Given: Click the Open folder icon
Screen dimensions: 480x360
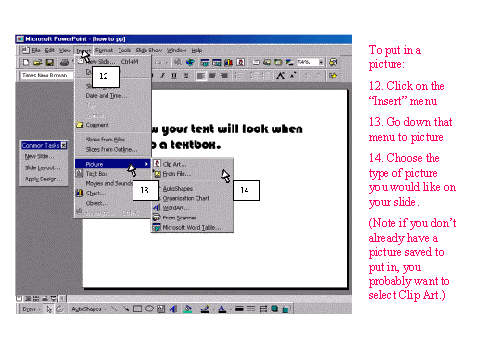Looking at the screenshot, I should pyautogui.click(x=38, y=62).
